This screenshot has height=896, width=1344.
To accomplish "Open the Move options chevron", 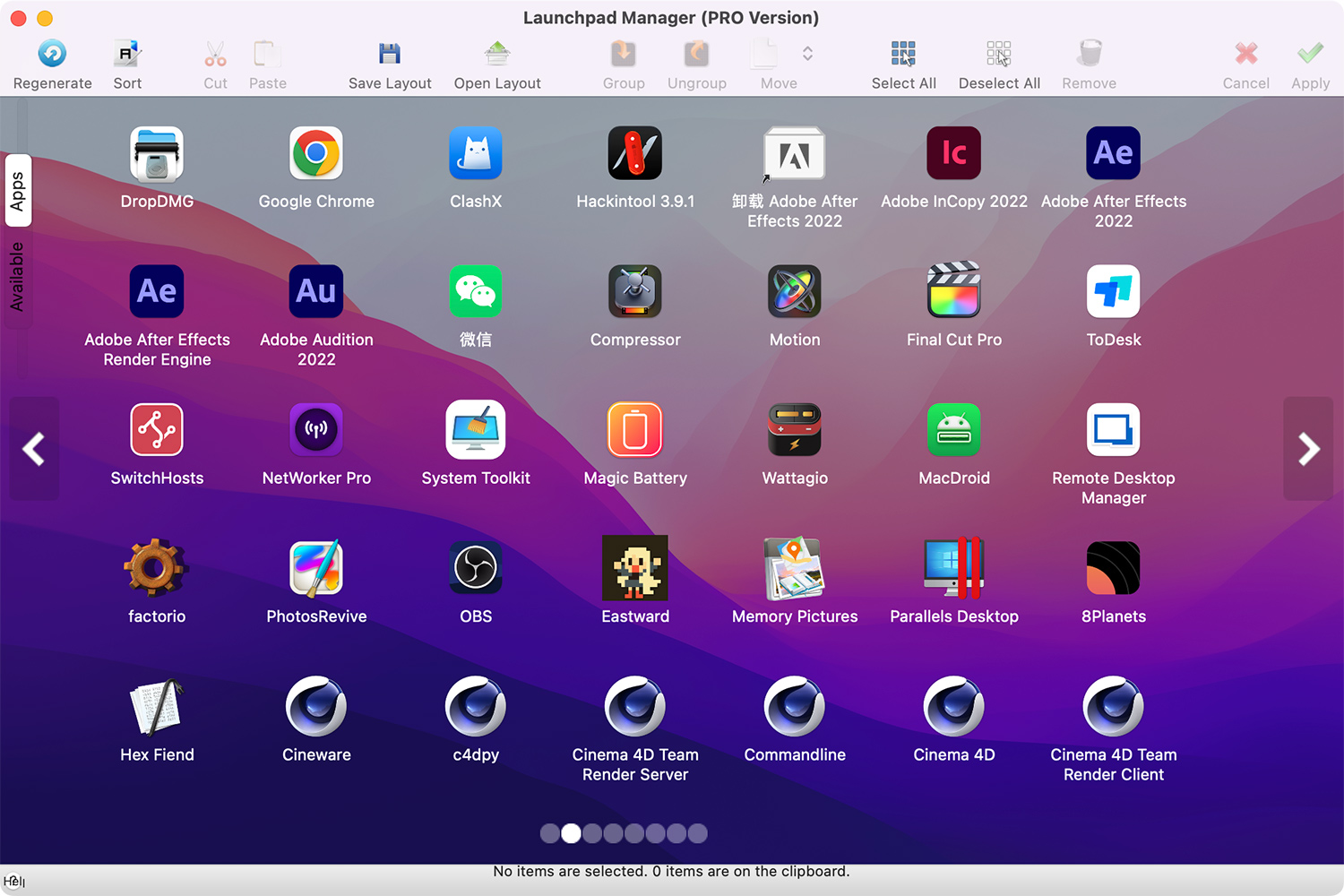I will pos(807,54).
